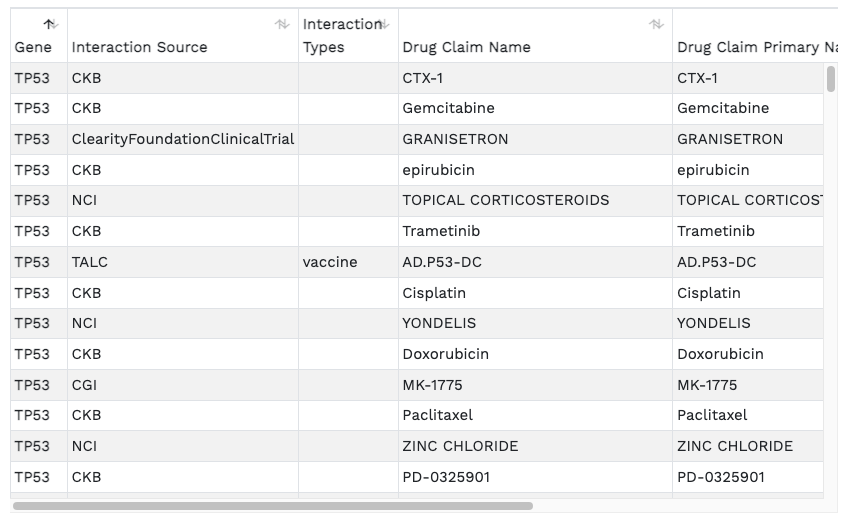Click the horizontal scrollbar at bottom
This screenshot has width=848, height=523.
click(272, 506)
